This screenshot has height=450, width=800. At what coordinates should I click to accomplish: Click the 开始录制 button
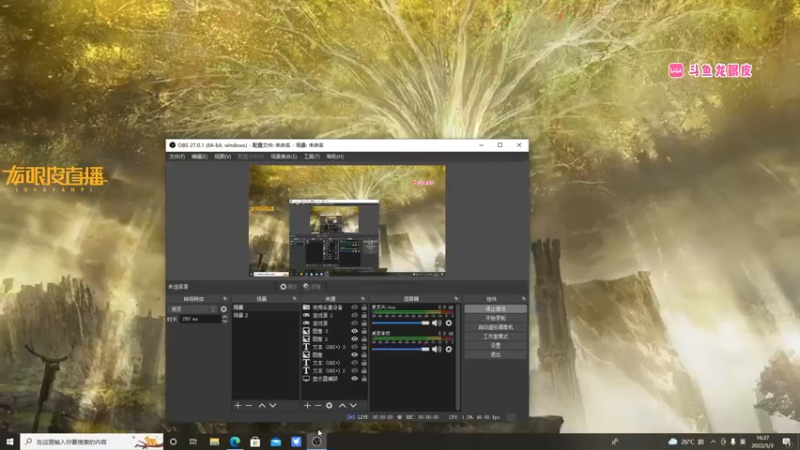coord(495,318)
